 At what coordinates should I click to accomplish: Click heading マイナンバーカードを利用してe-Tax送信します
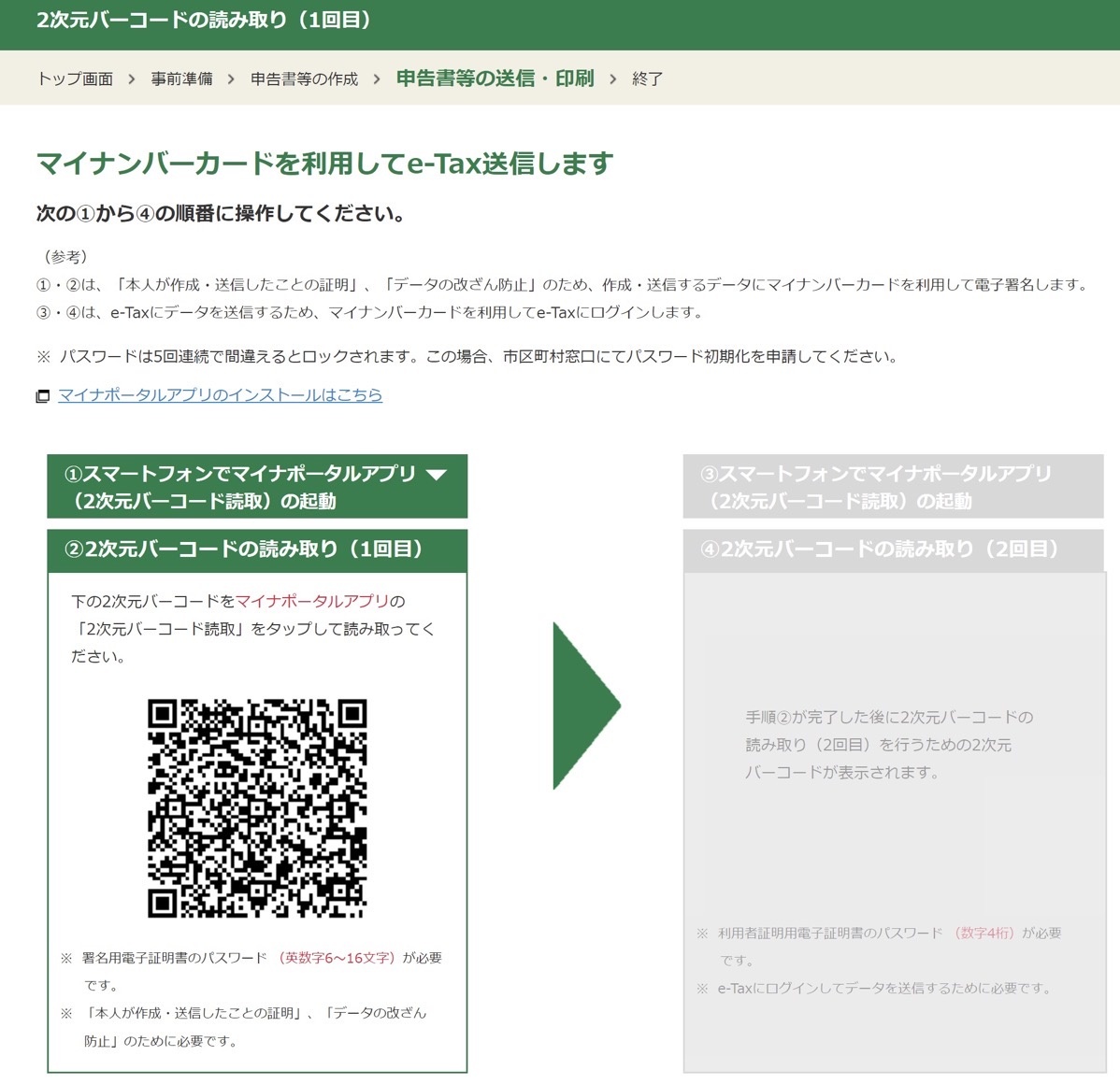tap(325, 164)
